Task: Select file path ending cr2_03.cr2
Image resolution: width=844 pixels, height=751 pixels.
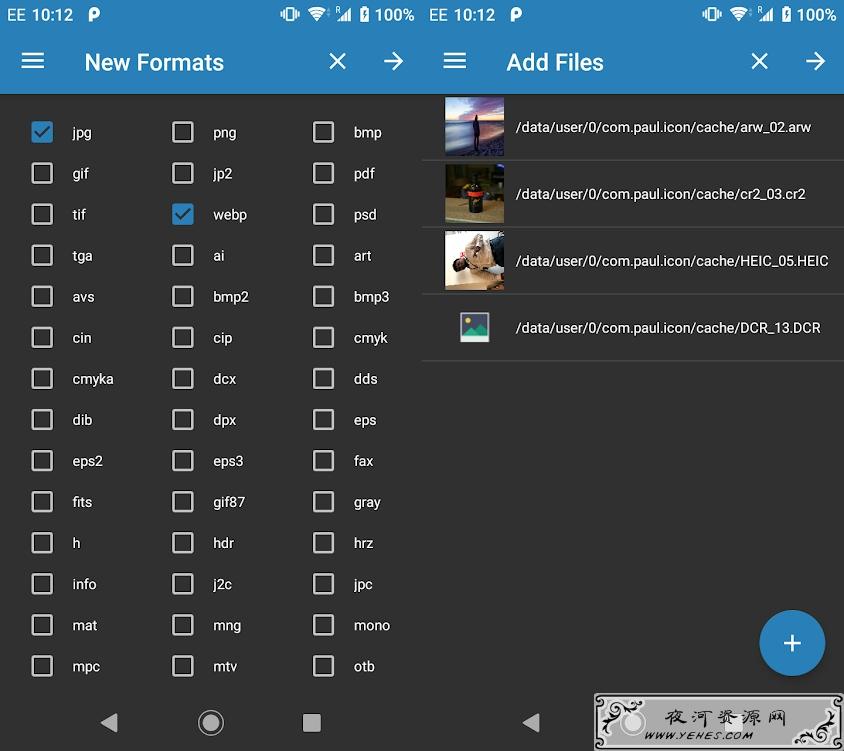Action: (660, 194)
